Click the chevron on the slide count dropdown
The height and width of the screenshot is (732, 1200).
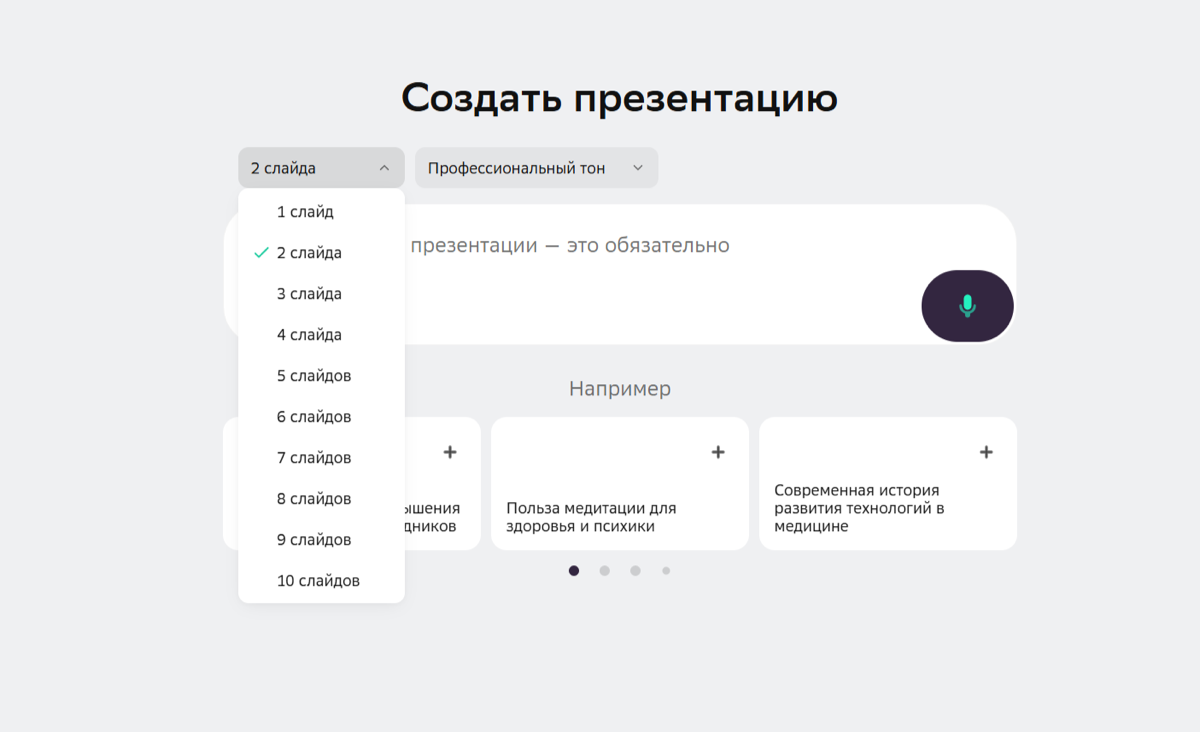click(x=386, y=167)
